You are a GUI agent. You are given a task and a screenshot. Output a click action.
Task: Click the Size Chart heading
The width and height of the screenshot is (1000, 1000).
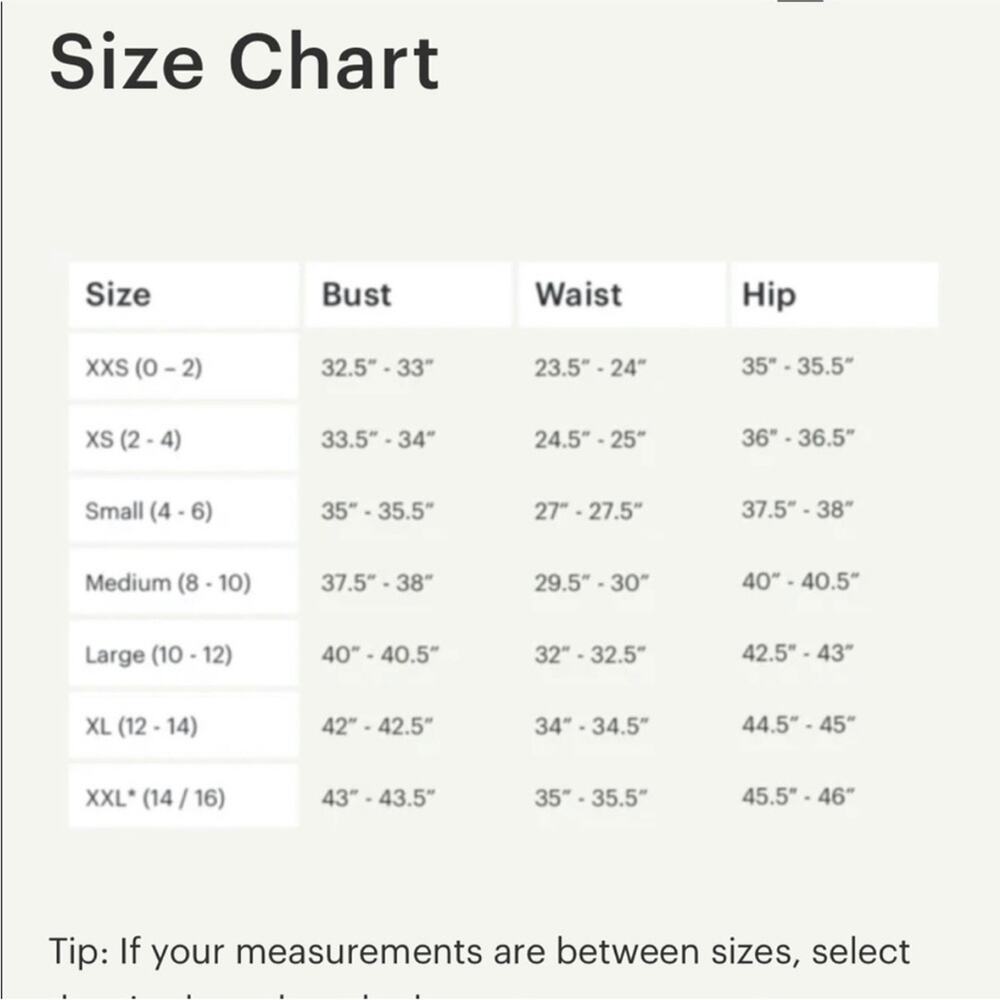[x=244, y=60]
